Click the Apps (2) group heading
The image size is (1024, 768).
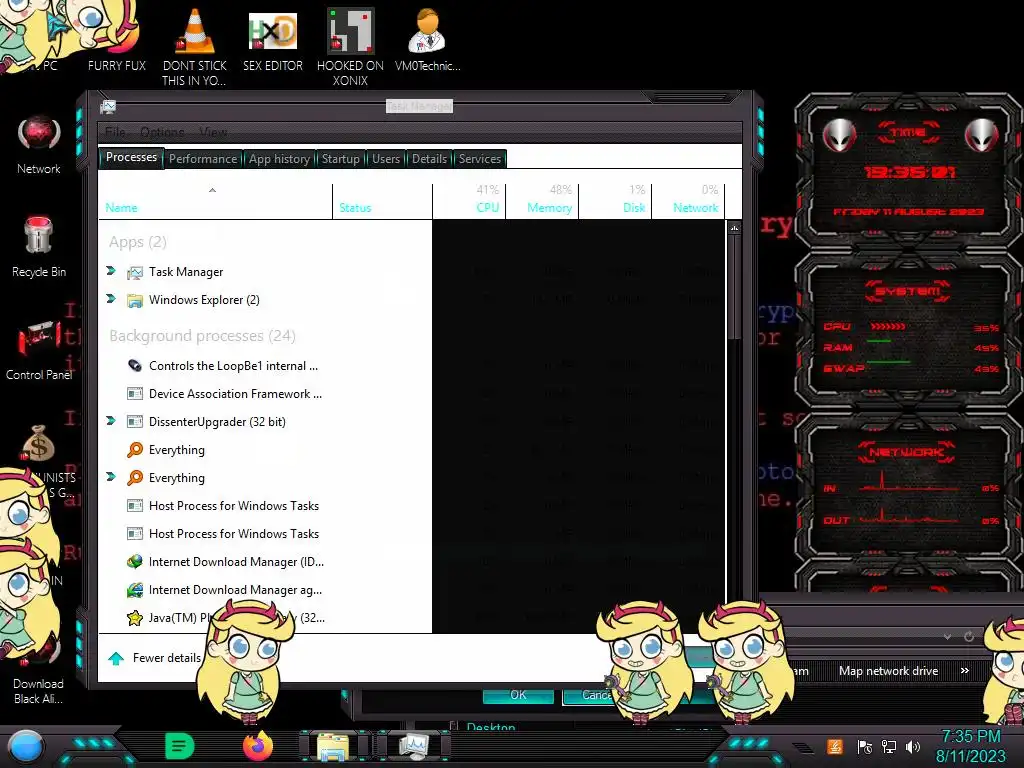pyautogui.click(x=138, y=242)
